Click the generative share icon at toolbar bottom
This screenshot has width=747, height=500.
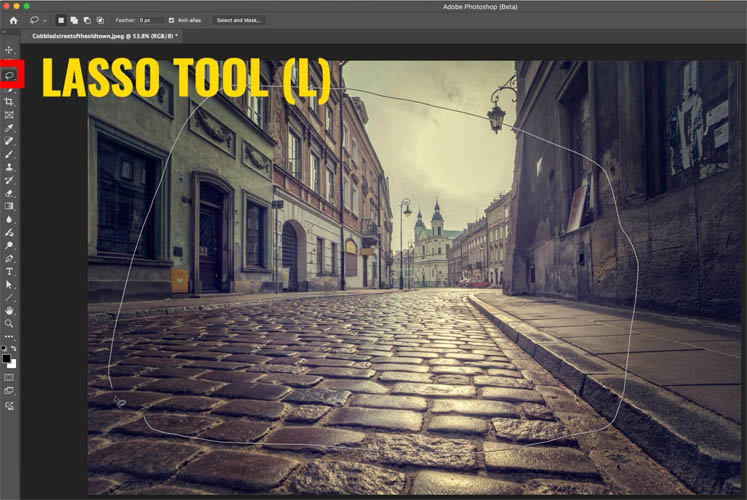(x=9, y=406)
